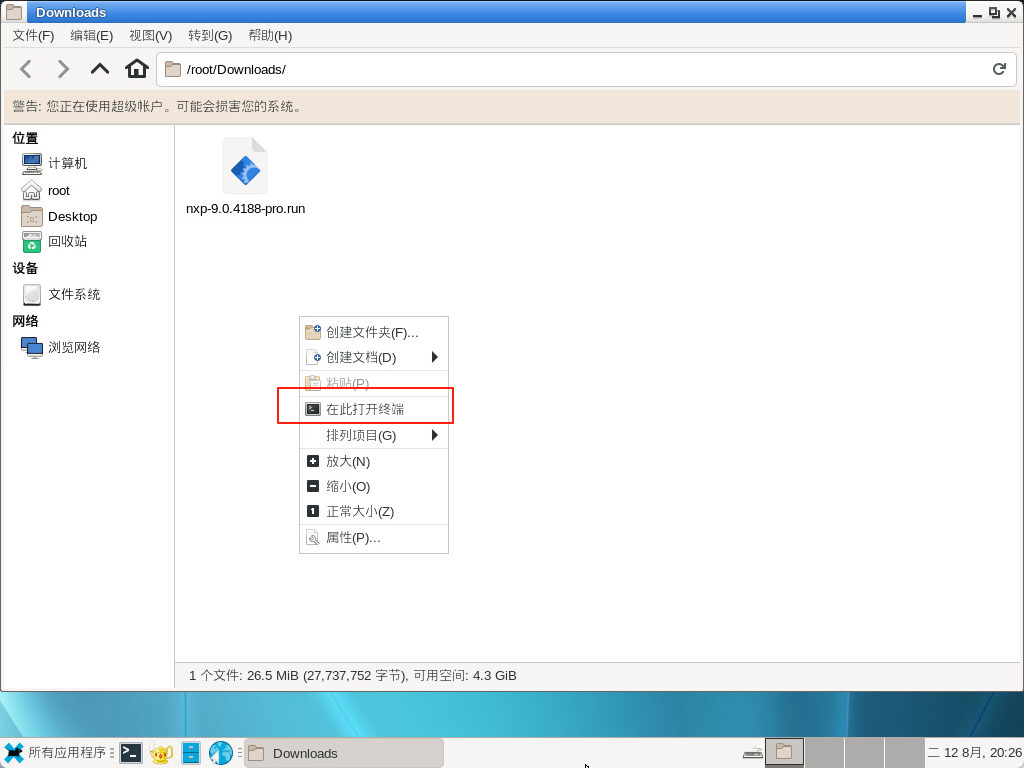Select the nxp-9.0.4188-pro.run file
The image size is (1024, 768).
click(x=245, y=175)
